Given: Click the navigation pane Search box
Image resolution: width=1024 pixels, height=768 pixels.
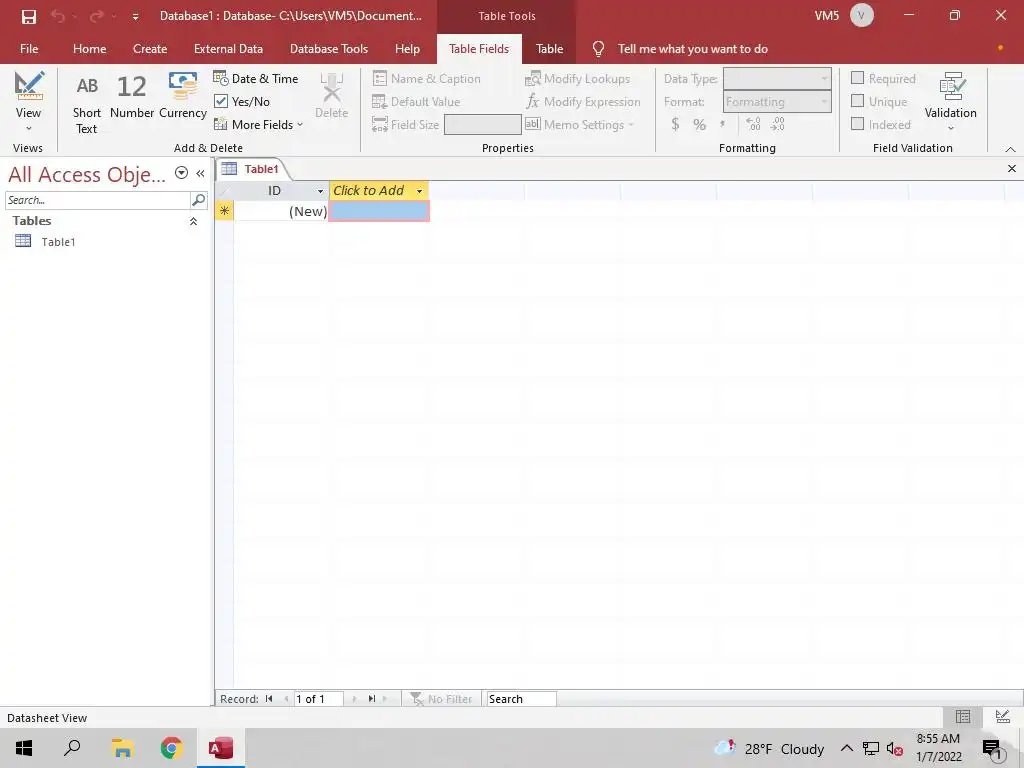Looking at the screenshot, I should [x=97, y=200].
